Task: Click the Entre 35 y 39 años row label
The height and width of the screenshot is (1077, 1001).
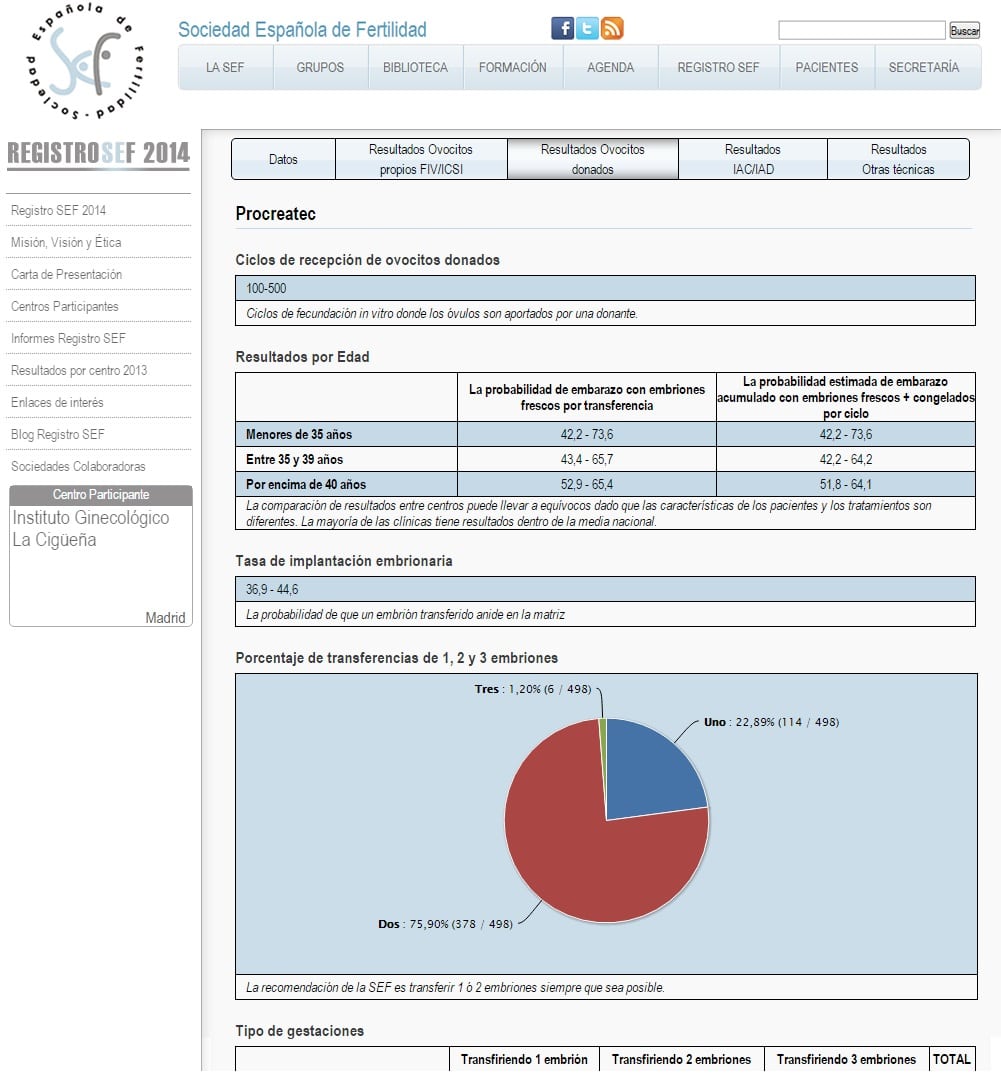Action: tap(294, 459)
